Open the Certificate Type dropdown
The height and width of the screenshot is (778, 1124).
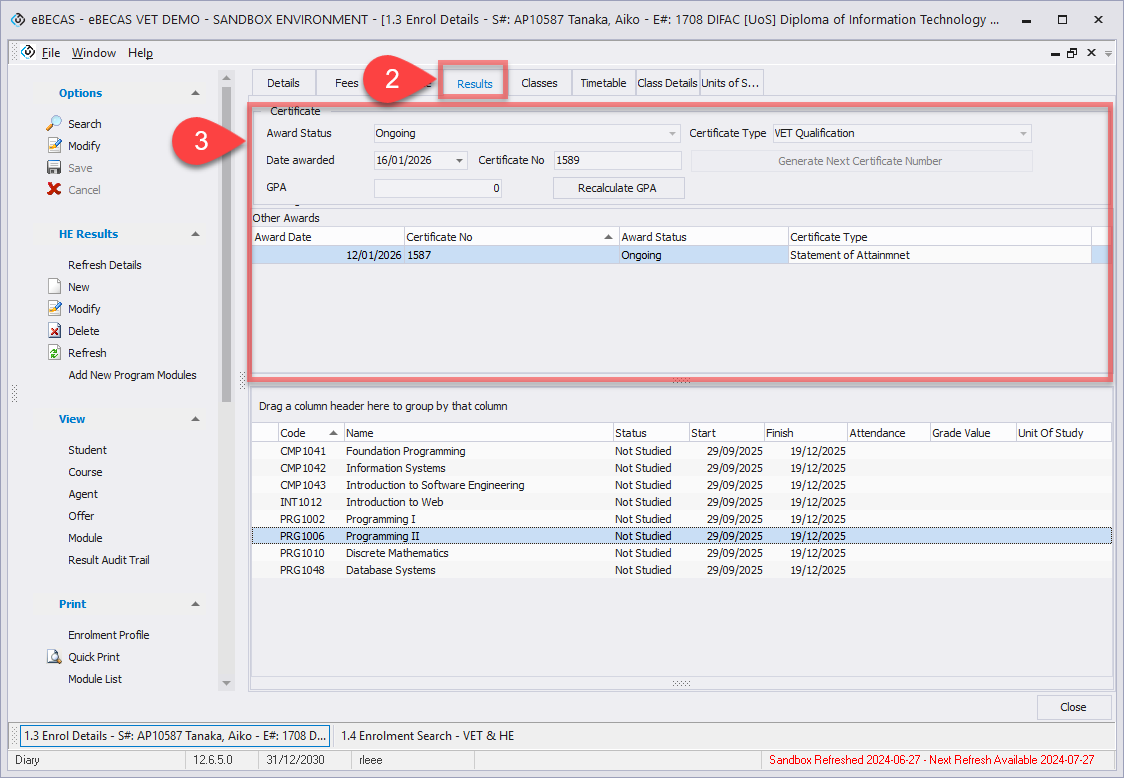point(1023,133)
